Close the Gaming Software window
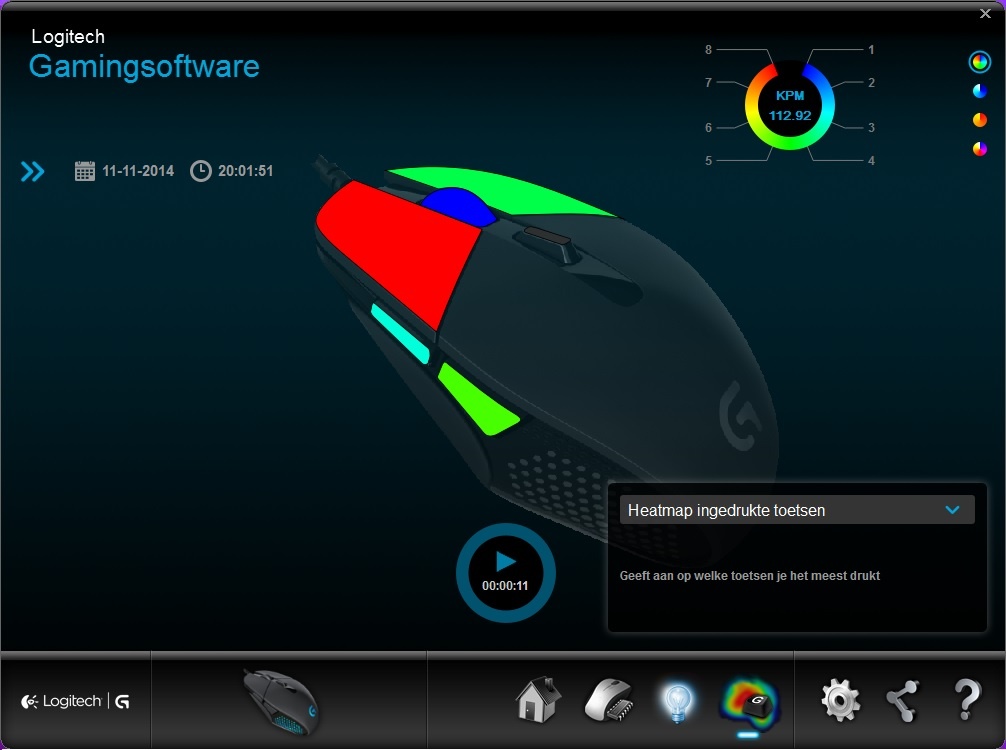Viewport: 1006px width, 750px height. [x=985, y=13]
